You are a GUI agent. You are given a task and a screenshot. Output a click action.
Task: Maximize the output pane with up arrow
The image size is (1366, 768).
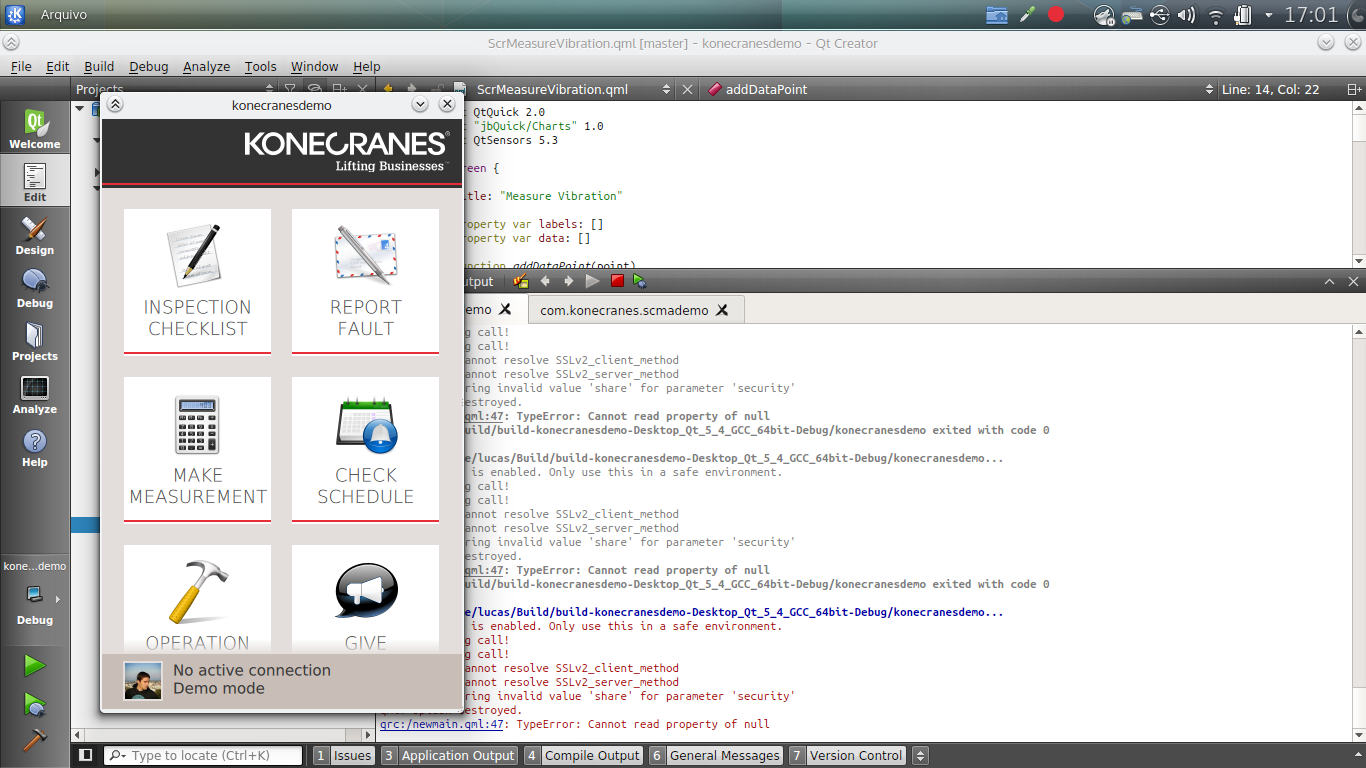(1330, 282)
